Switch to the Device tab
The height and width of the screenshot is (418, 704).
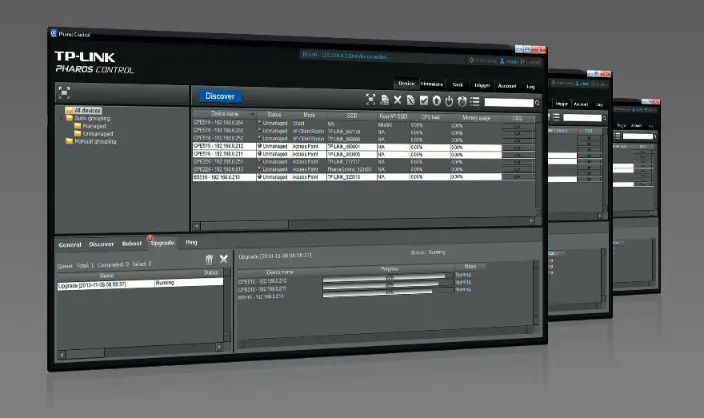click(x=406, y=83)
